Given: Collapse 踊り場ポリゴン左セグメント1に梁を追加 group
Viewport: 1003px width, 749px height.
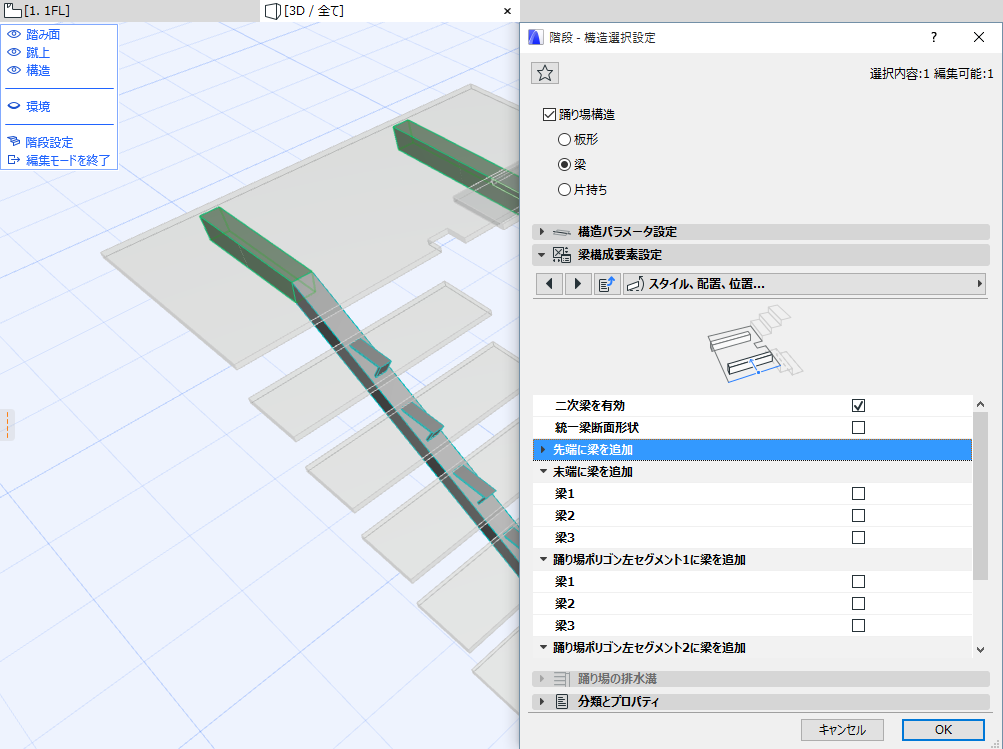Looking at the screenshot, I should pyautogui.click(x=543, y=560).
